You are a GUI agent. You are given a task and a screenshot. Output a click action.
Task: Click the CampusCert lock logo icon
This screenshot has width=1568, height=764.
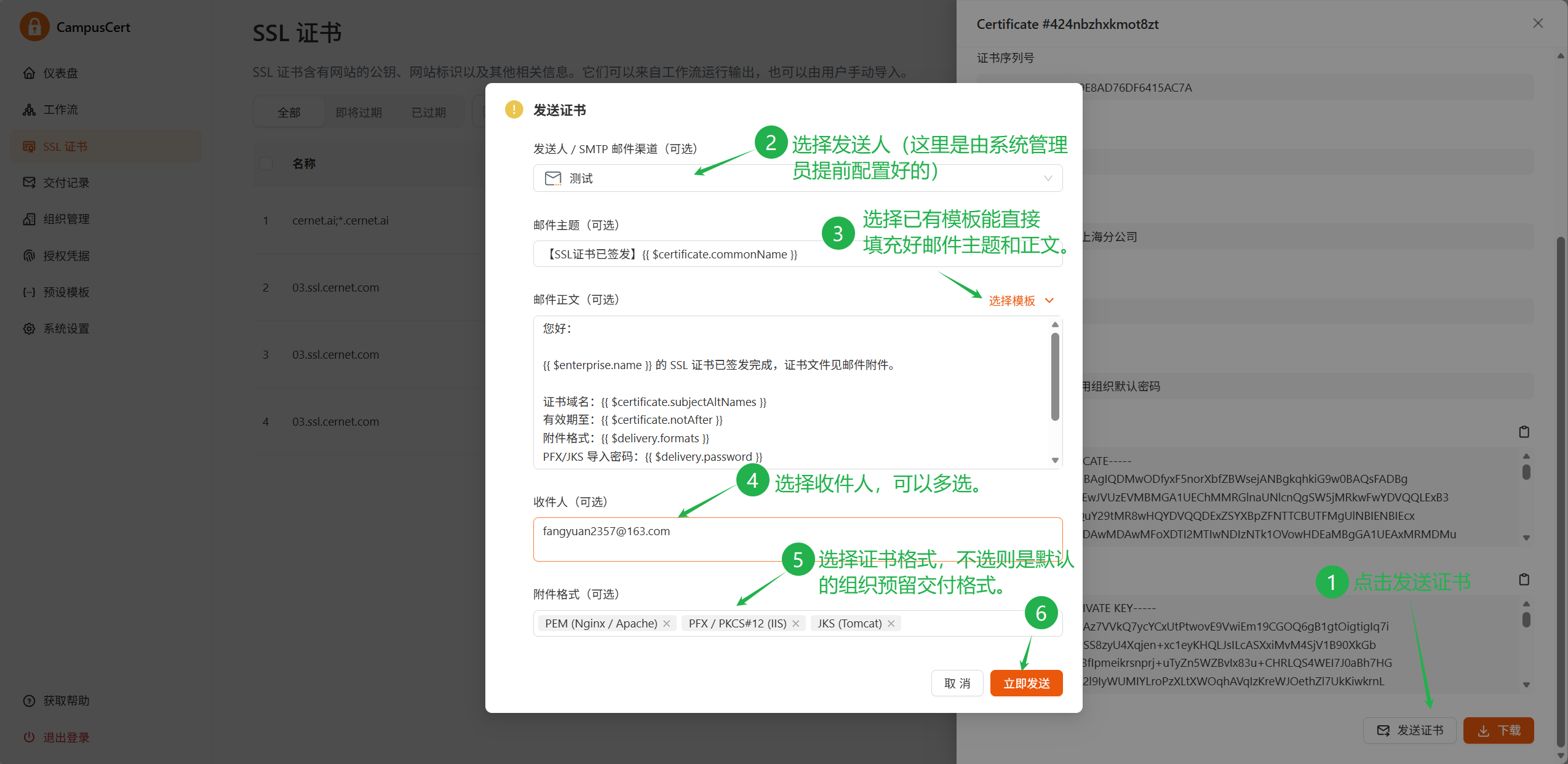click(x=34, y=26)
